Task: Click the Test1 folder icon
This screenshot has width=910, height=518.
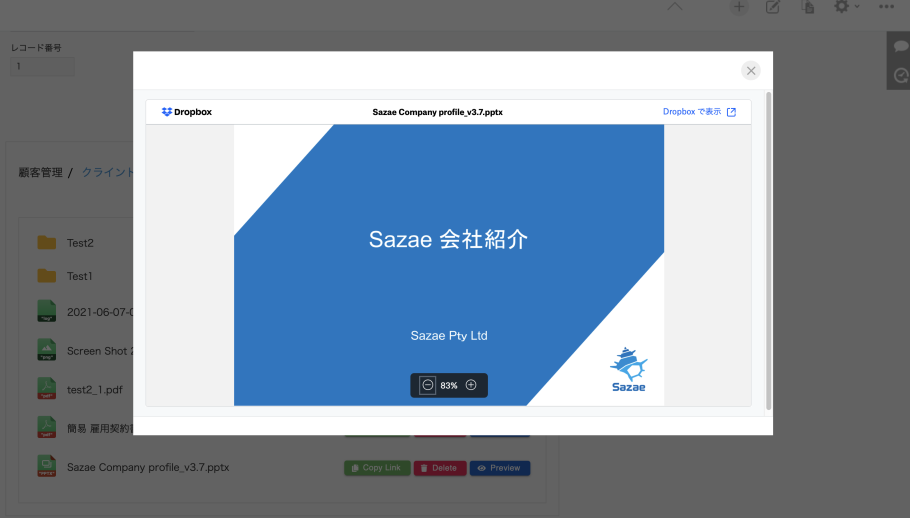Action: 47,276
